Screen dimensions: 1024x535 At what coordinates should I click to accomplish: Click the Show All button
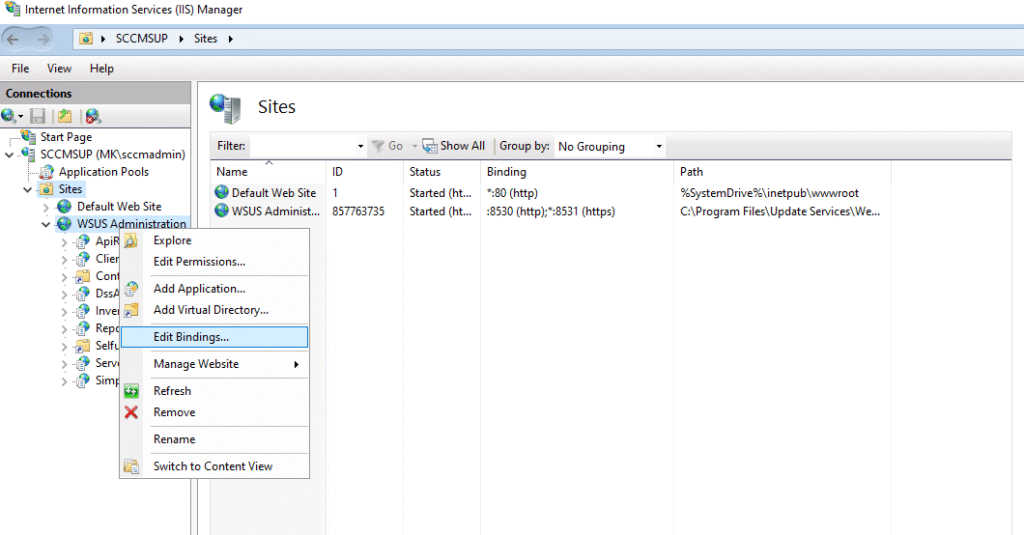[x=454, y=146]
